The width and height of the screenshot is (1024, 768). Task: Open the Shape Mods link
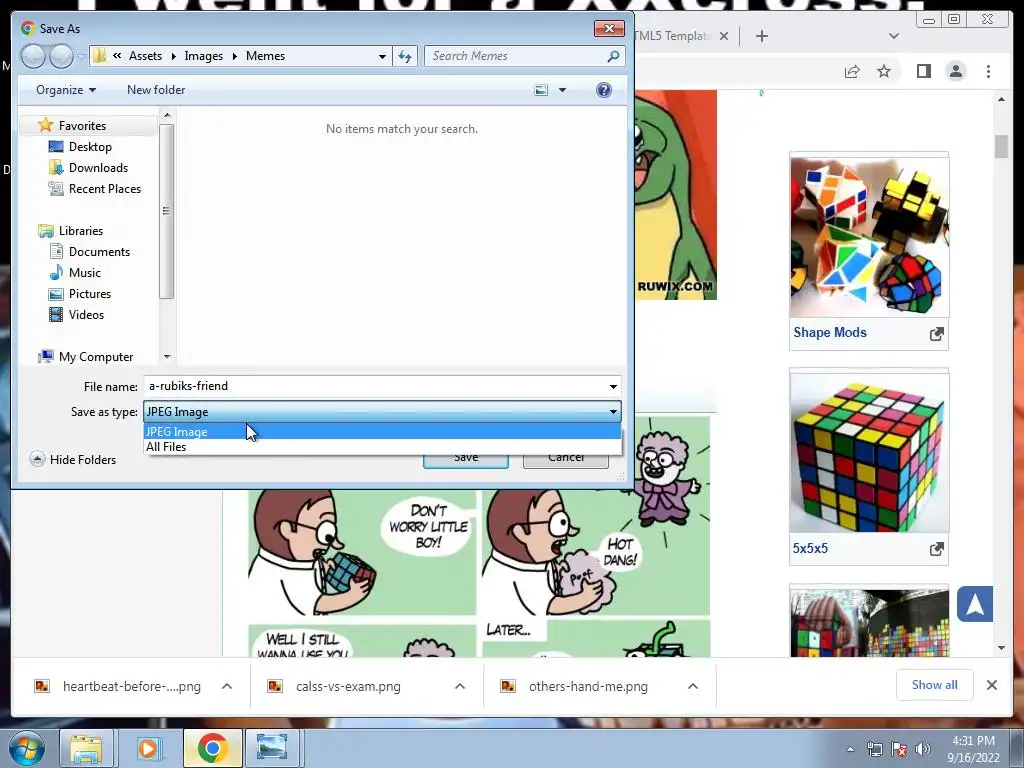pos(829,332)
